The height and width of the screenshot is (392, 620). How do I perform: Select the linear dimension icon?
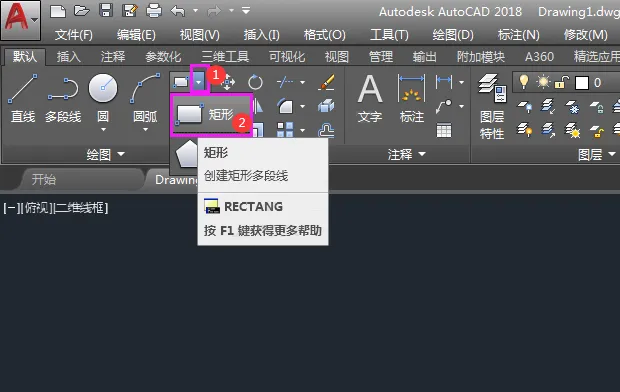pyautogui.click(x=444, y=82)
